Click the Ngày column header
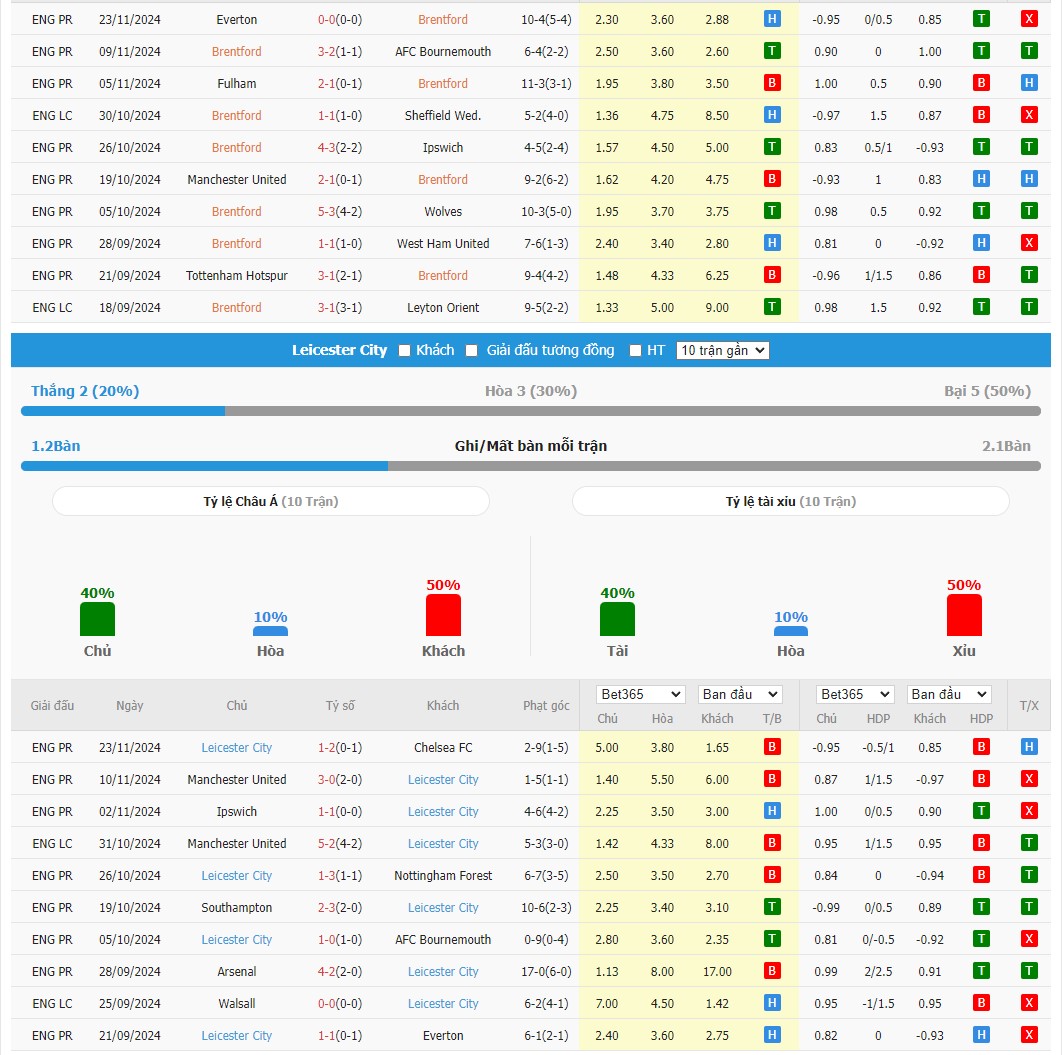The image size is (1062, 1055). tap(129, 706)
